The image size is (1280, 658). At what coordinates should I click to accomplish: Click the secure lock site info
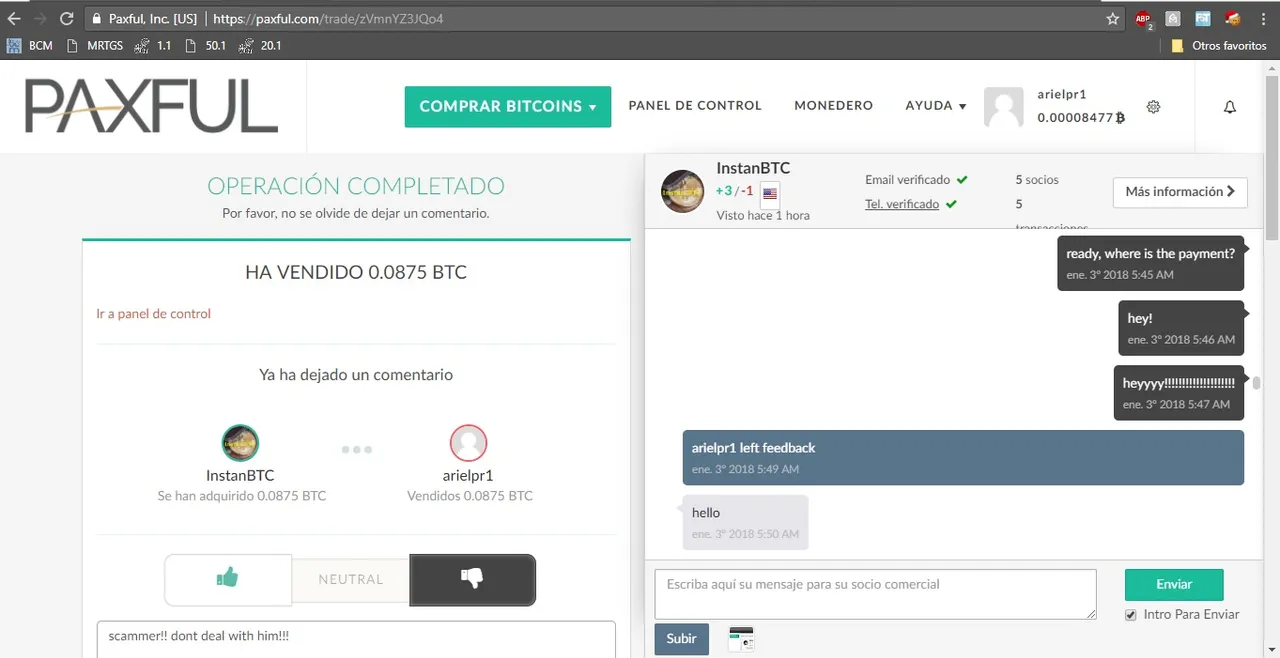[95, 18]
